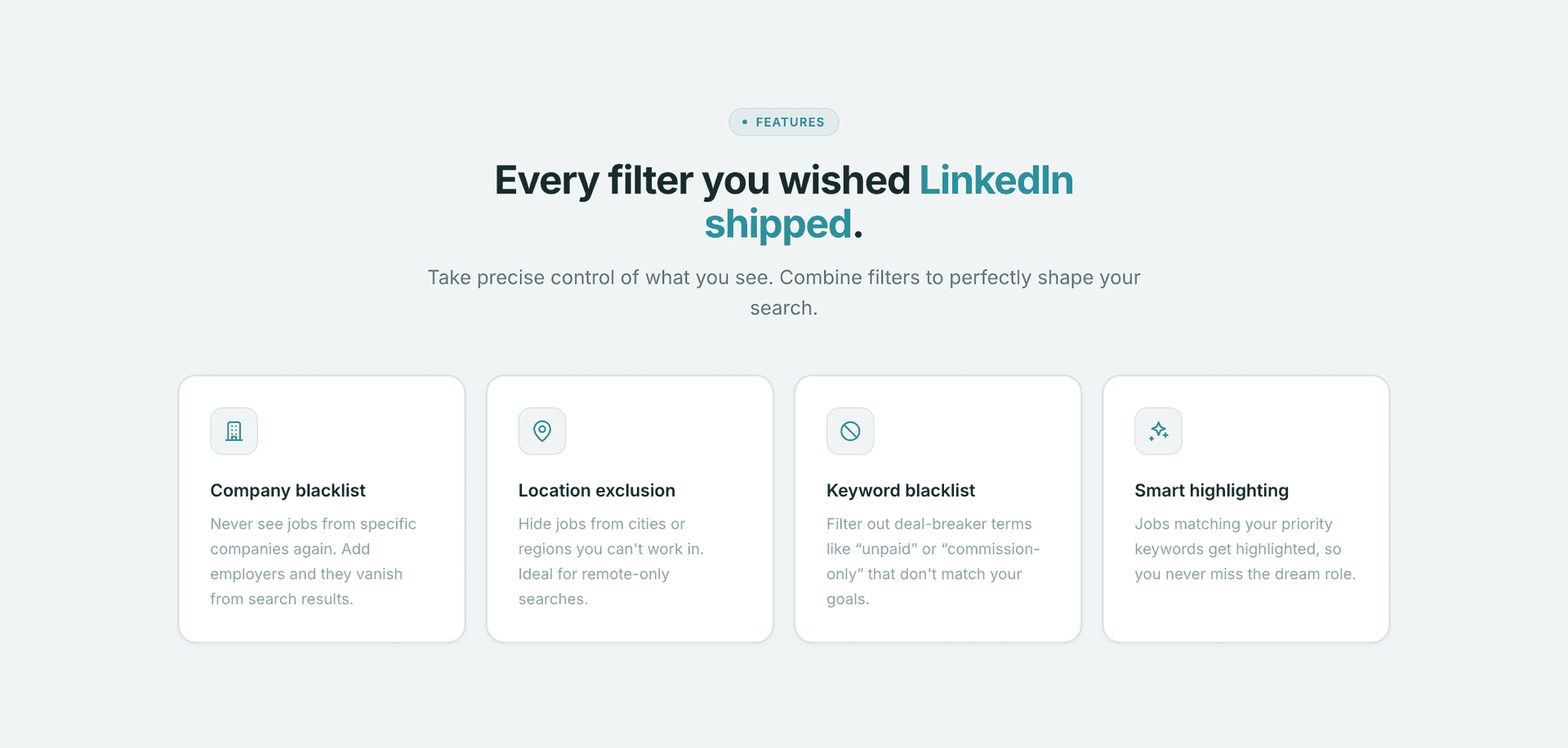Click the empty space at the bottom of the Smart highlighting card
The height and width of the screenshot is (748, 1568).
pyautogui.click(x=1245, y=613)
